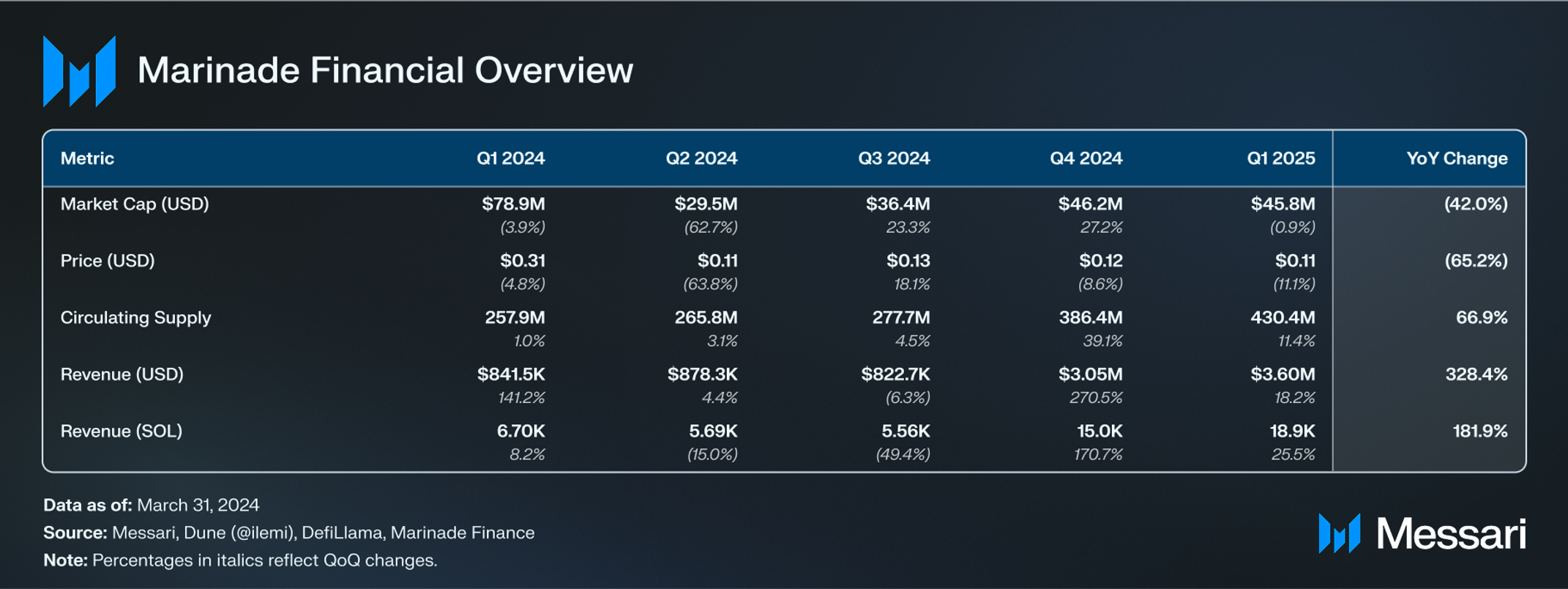Click the '66.9%' YoY change value
This screenshot has width=1568, height=589.
point(1482,318)
